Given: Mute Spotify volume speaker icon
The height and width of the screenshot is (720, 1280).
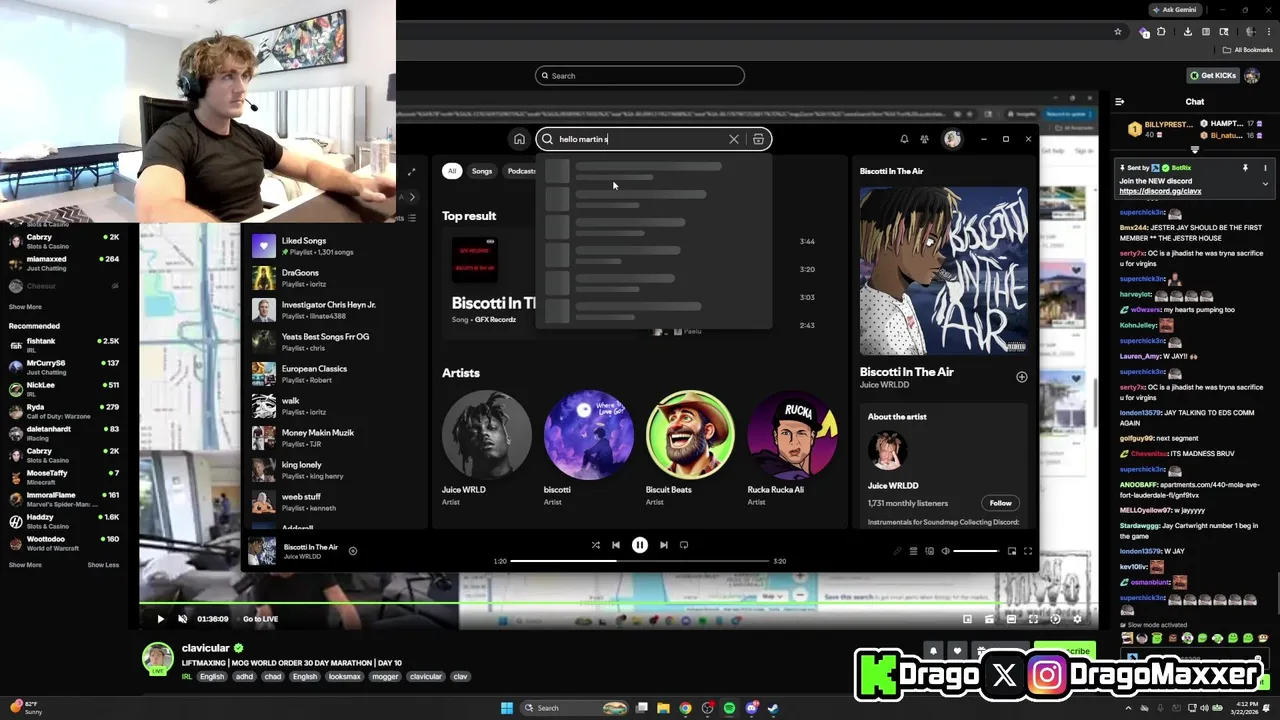Looking at the screenshot, I should tap(945, 551).
